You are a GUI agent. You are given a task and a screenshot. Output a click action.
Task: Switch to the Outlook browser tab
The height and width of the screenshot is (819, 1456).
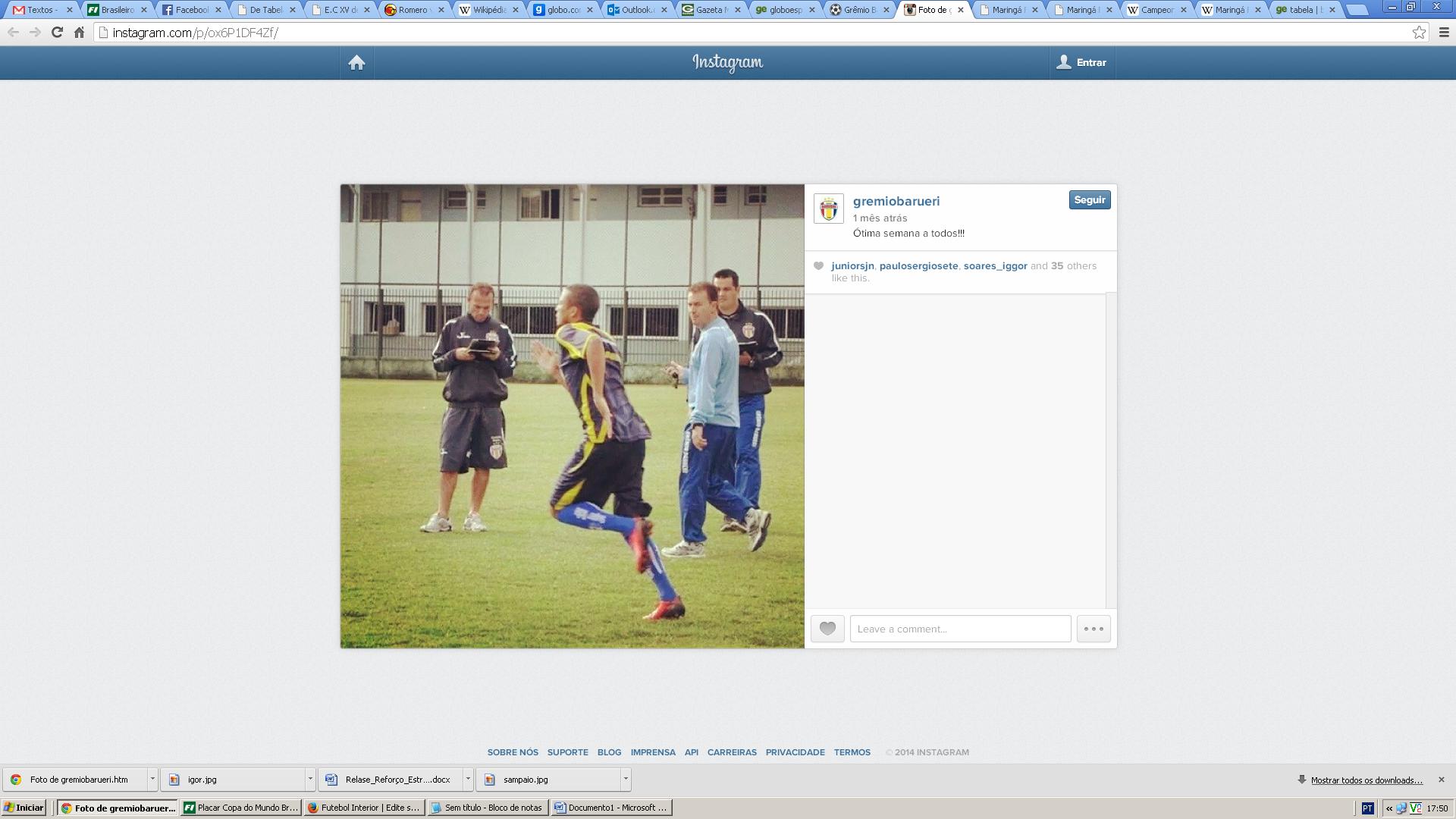tap(632, 10)
